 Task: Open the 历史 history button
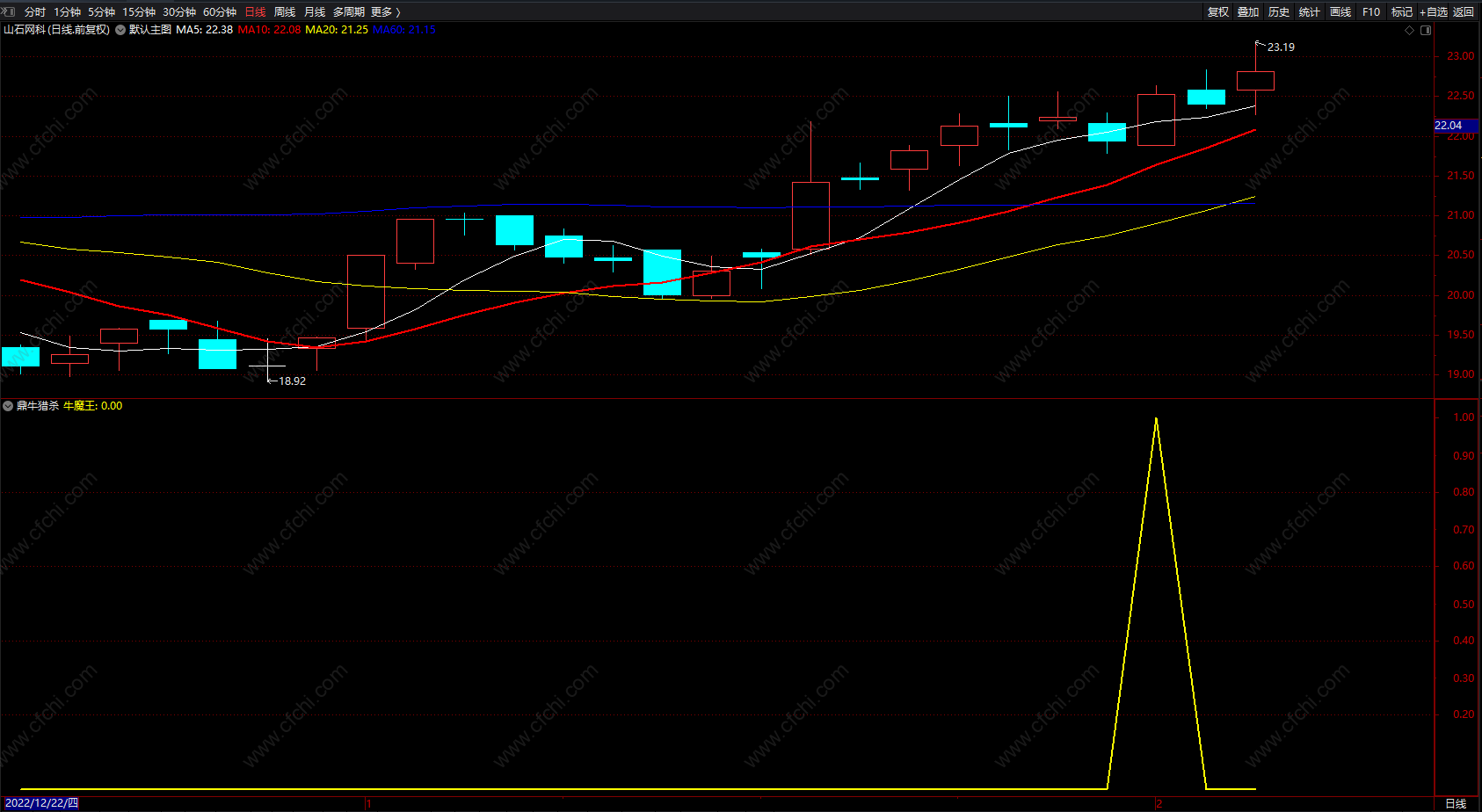1279,12
